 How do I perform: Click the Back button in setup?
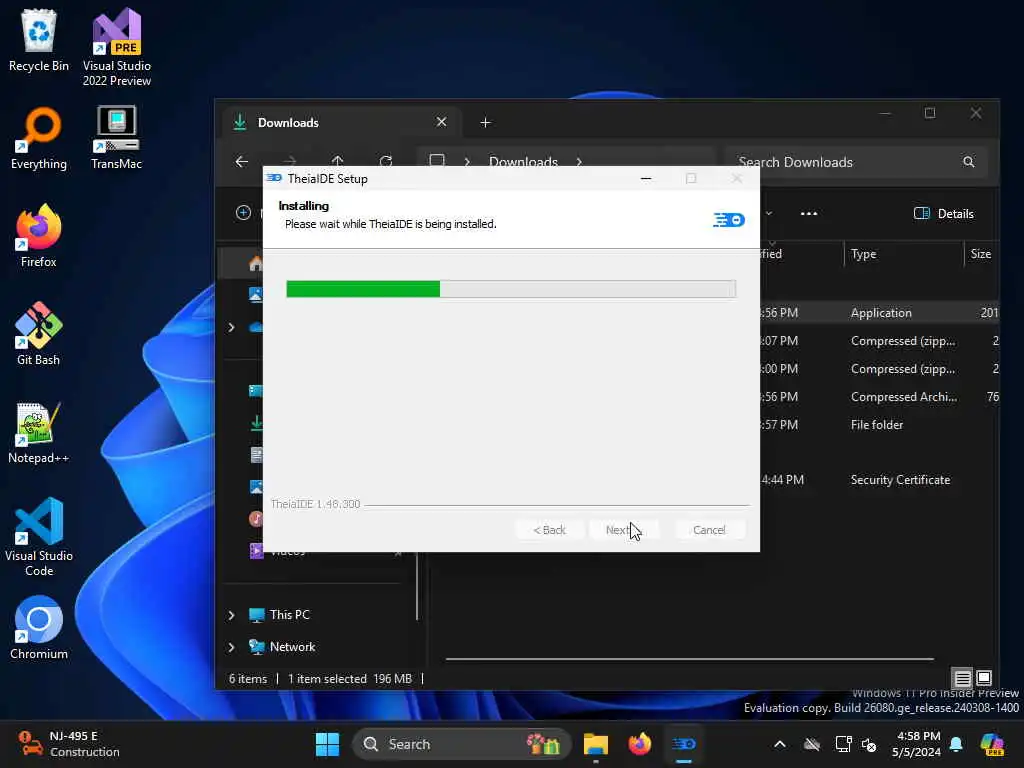tap(549, 530)
